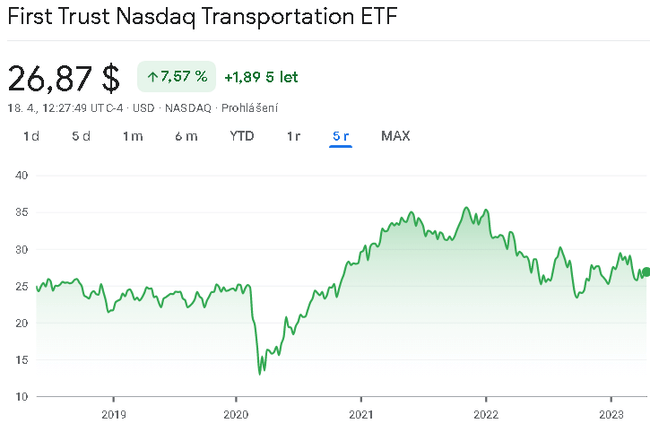
Task: Click the 40 value on the price axis
Action: 19,176
